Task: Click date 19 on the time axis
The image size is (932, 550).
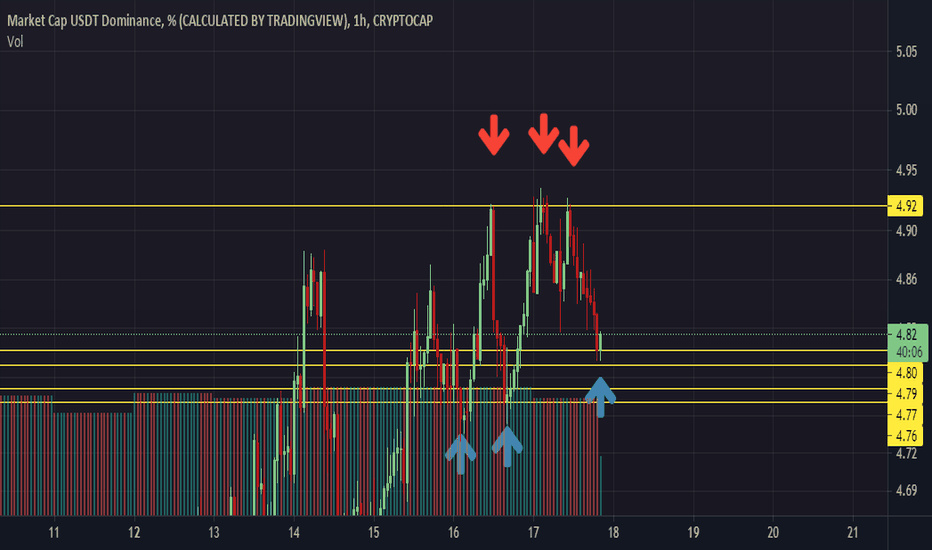Action: pyautogui.click(x=693, y=532)
